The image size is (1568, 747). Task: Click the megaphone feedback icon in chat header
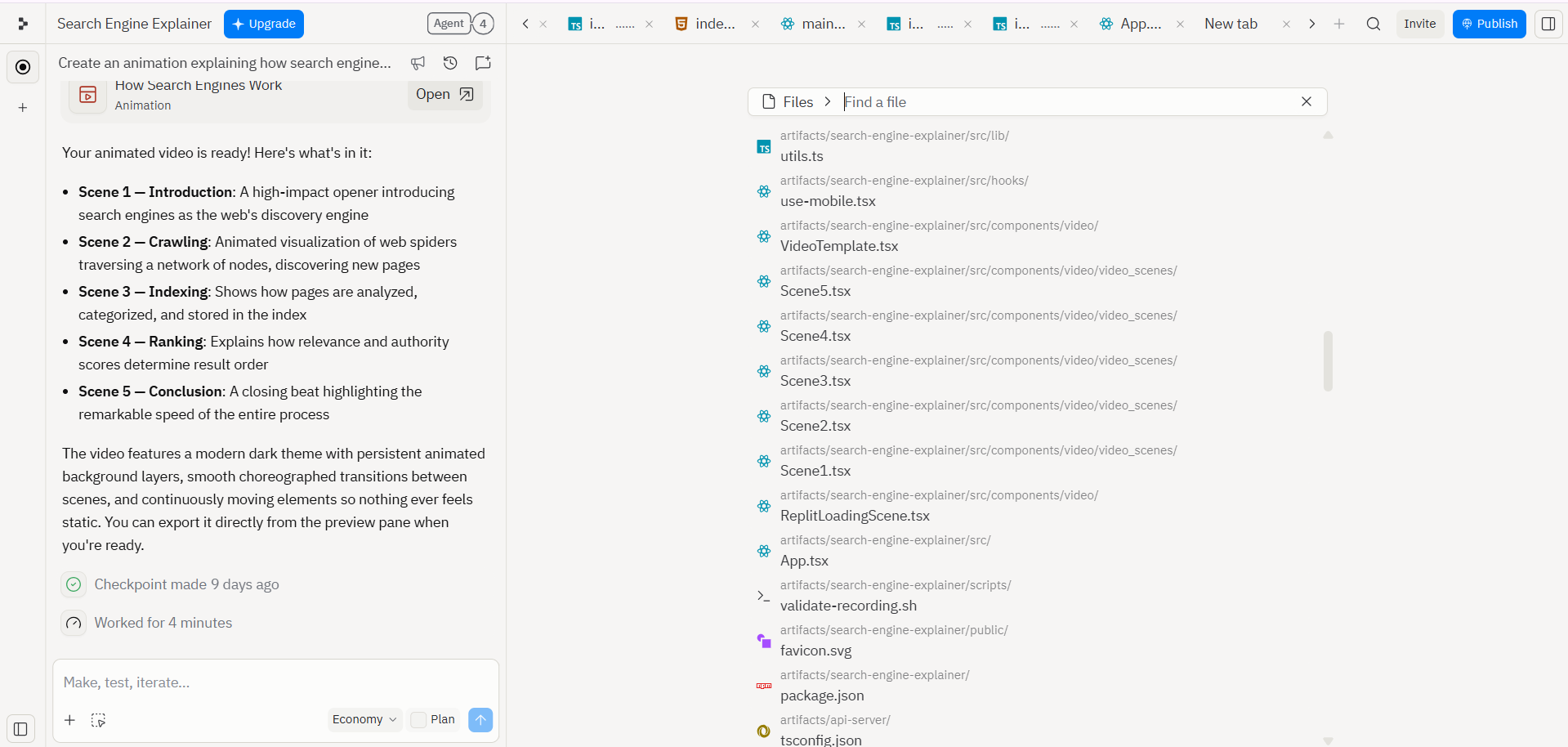point(418,63)
